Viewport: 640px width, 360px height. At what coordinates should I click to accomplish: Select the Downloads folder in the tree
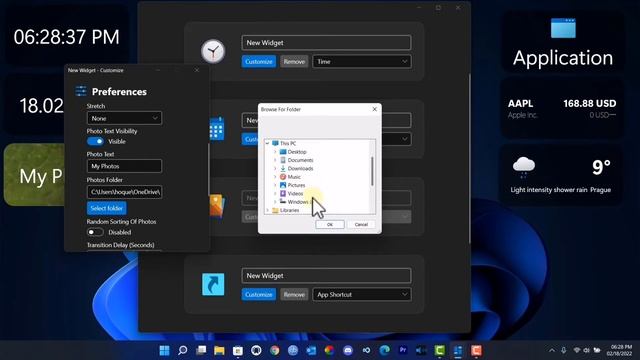click(x=296, y=168)
